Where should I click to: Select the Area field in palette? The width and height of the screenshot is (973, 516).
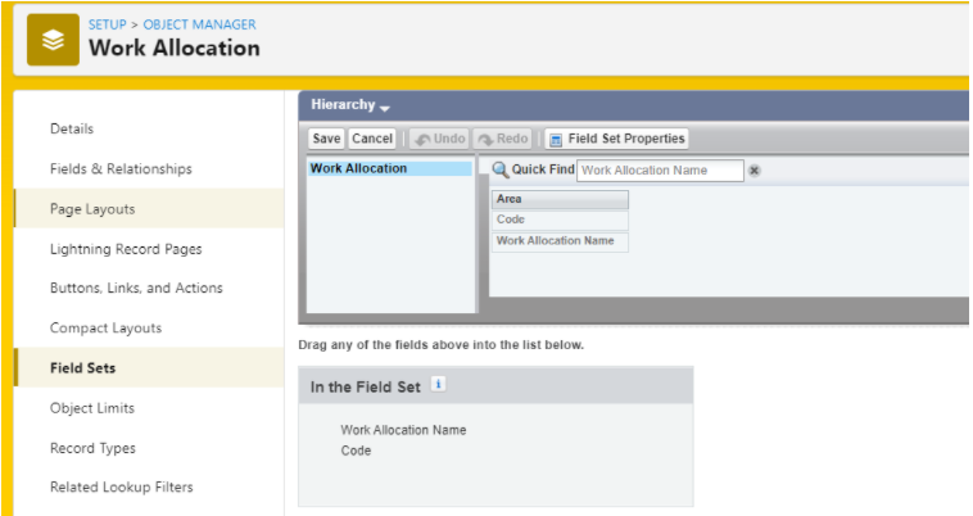coord(559,199)
